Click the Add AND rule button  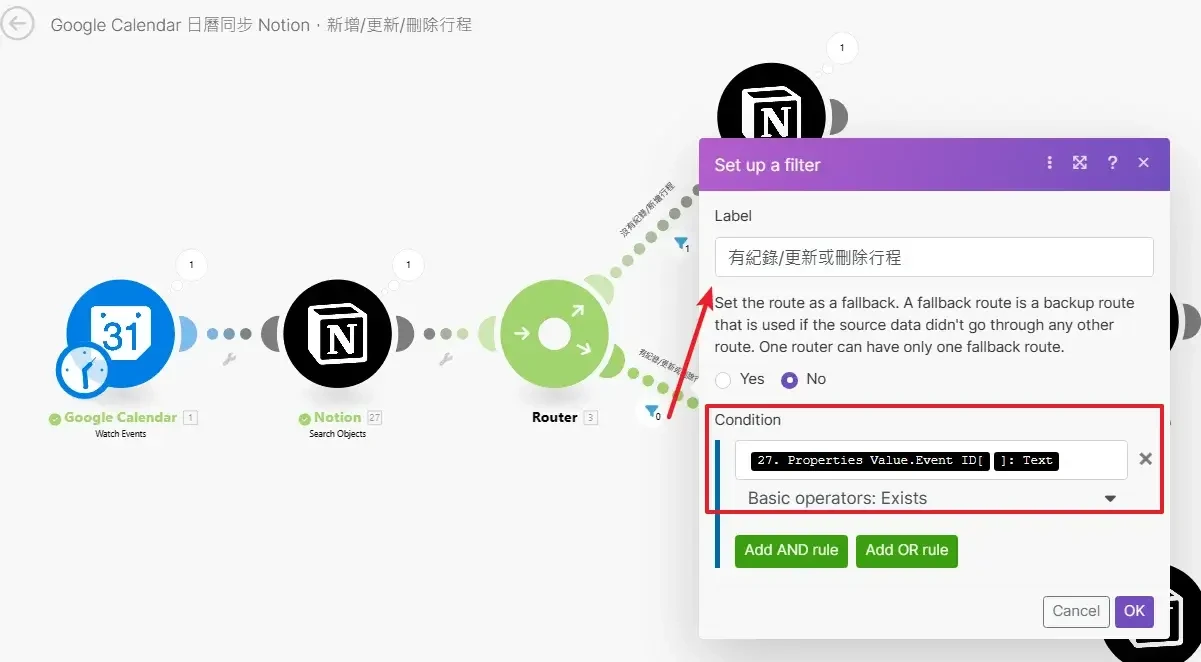(x=791, y=551)
